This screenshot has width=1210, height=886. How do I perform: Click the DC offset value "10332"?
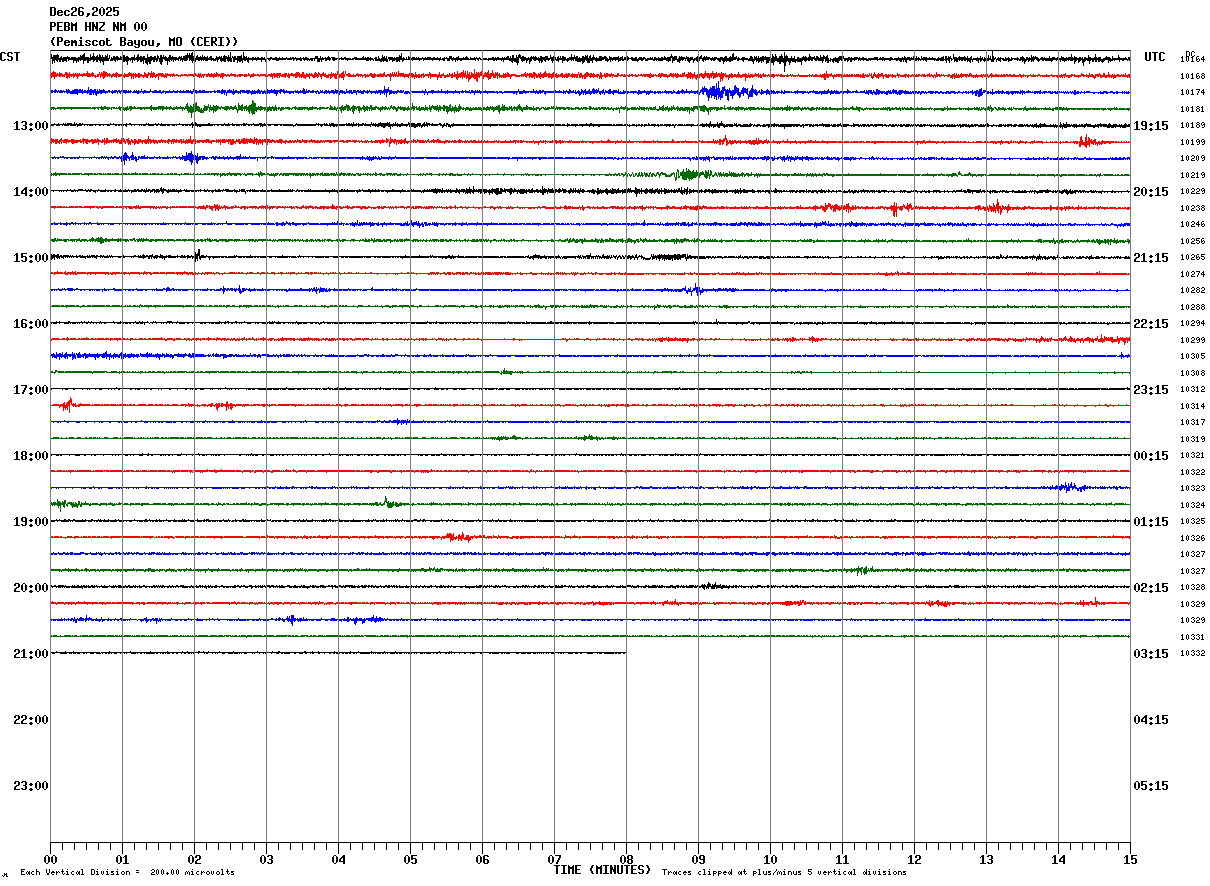pos(1193,654)
